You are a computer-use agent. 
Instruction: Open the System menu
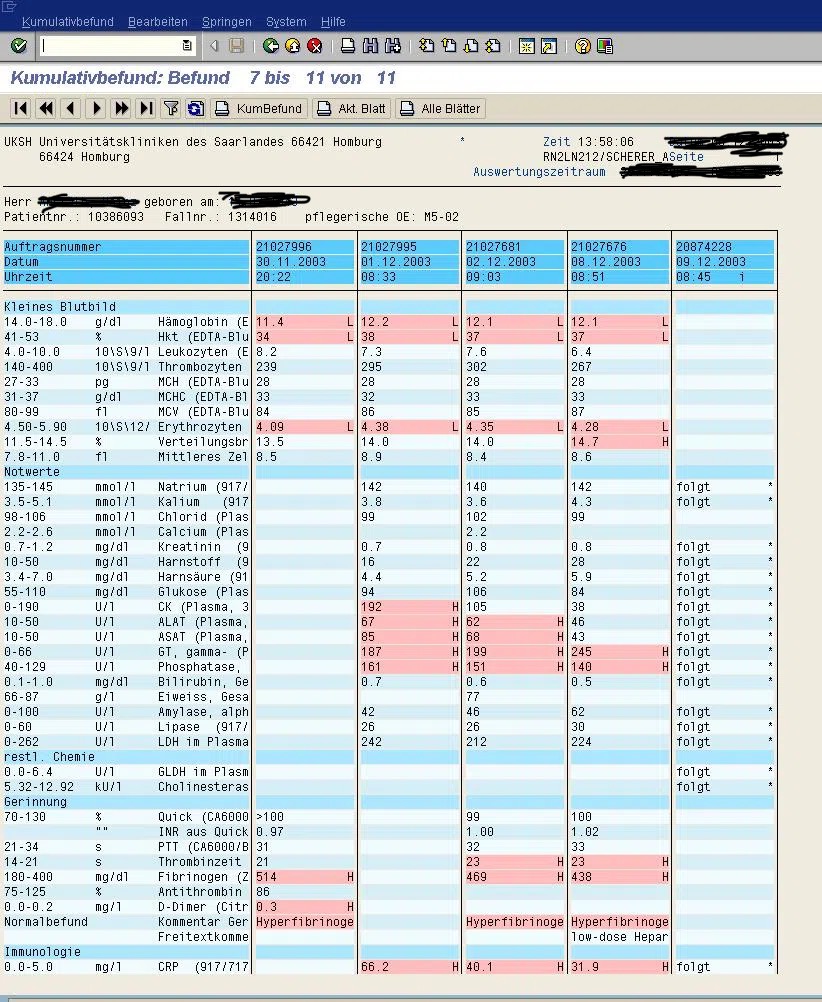tap(286, 22)
